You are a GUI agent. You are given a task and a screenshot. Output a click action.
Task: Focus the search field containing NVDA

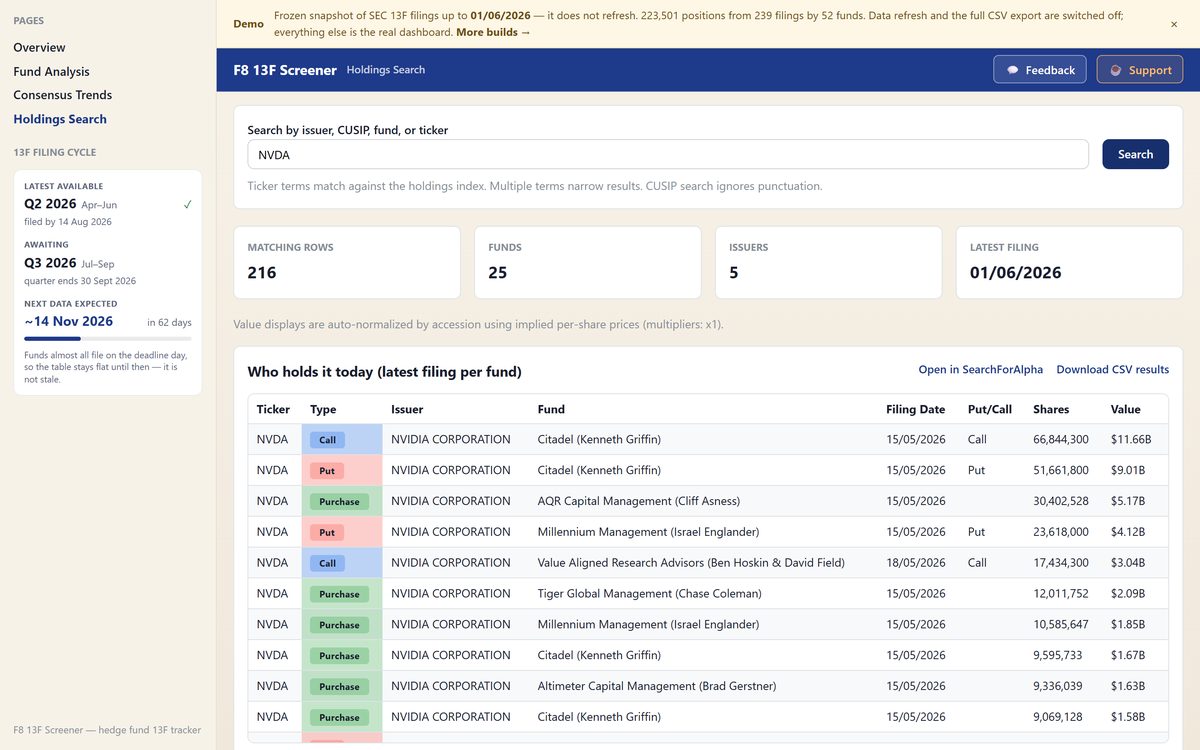pos(668,154)
